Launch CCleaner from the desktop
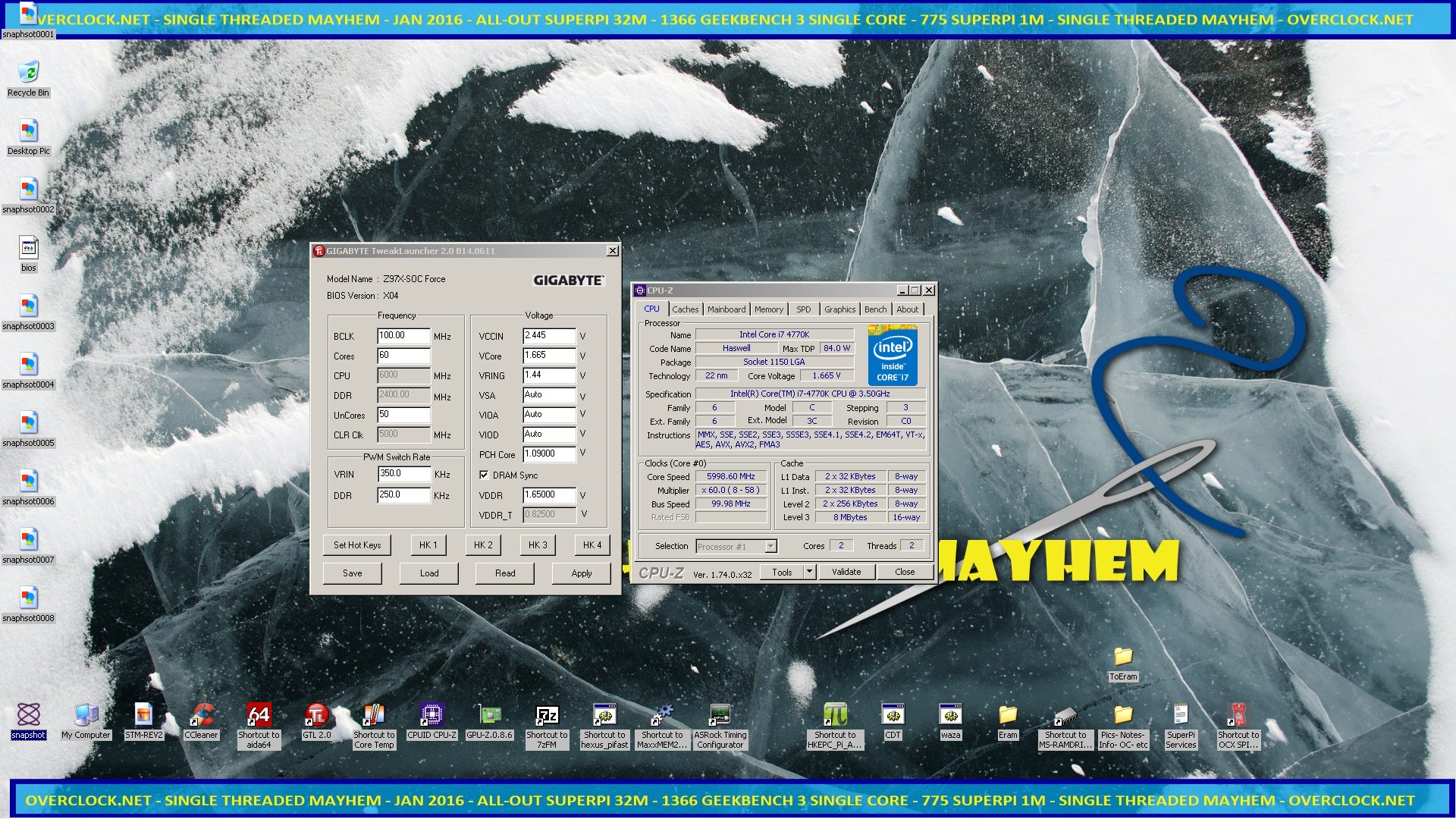The height and width of the screenshot is (819, 1456). tap(202, 721)
